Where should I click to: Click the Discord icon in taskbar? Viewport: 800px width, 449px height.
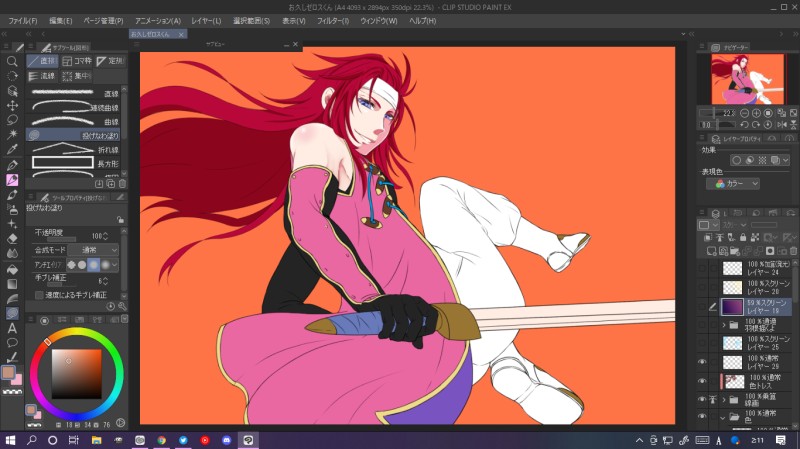[227, 439]
